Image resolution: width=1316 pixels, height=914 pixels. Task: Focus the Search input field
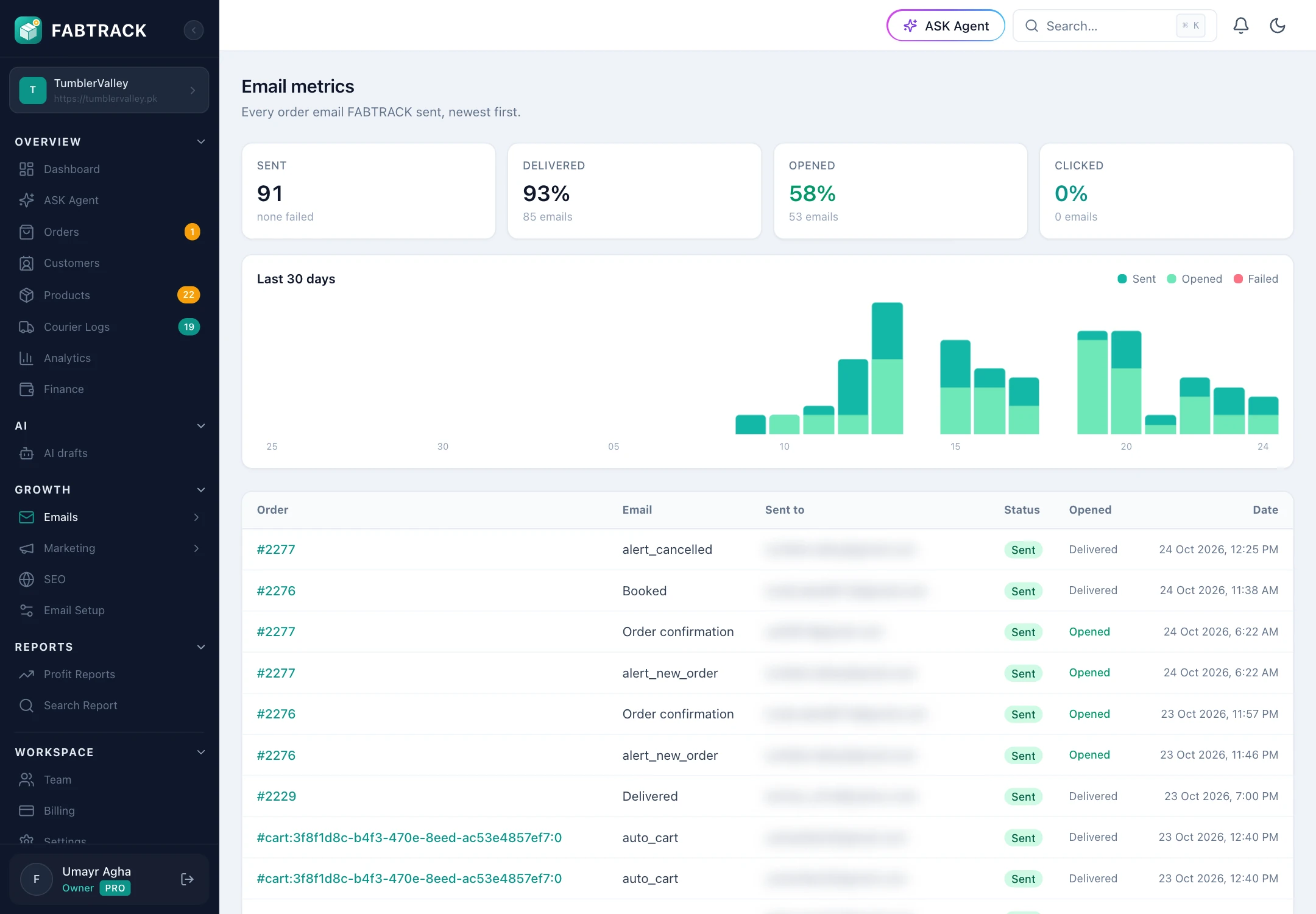pyautogui.click(x=1114, y=26)
